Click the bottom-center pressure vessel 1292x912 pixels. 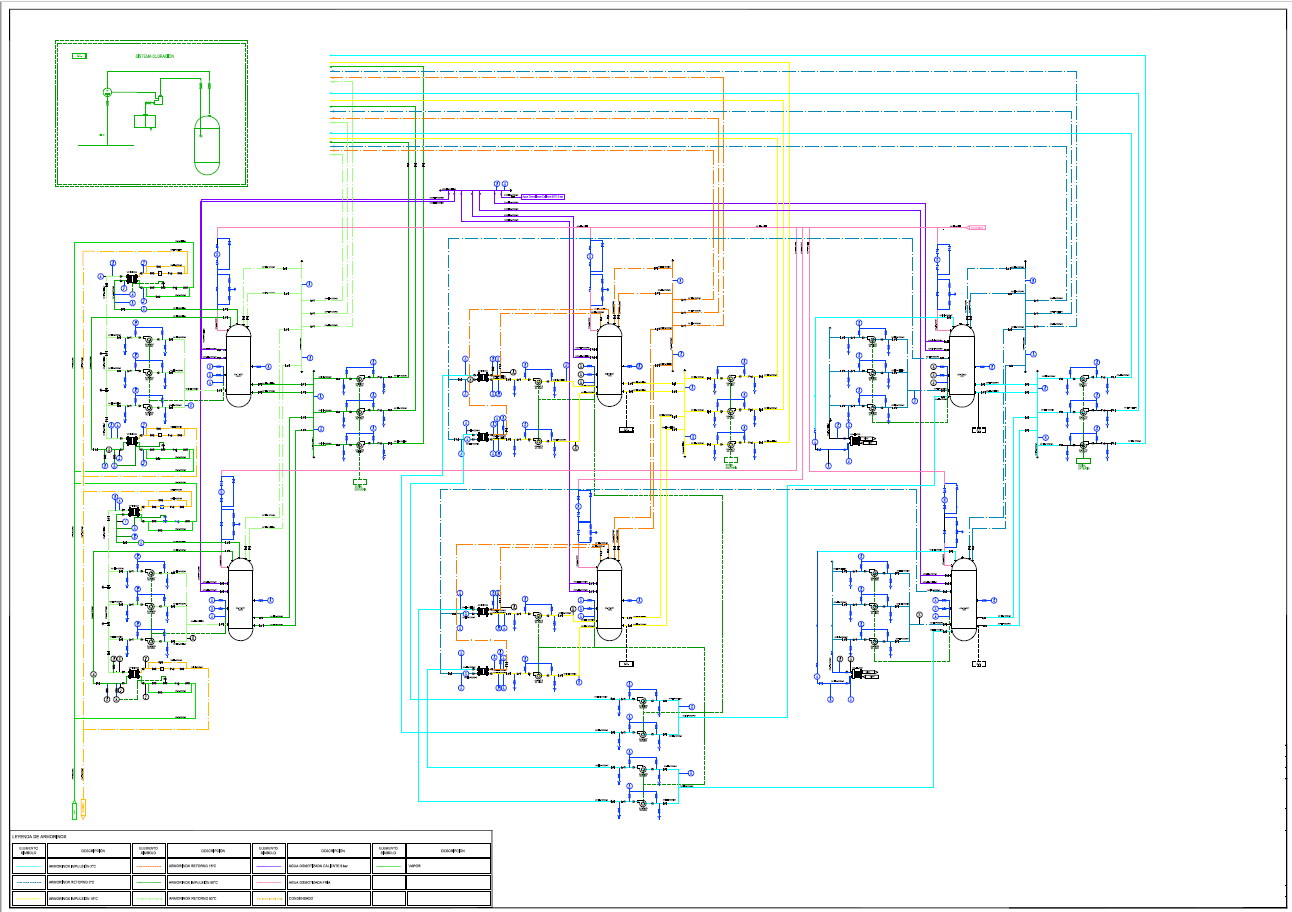coord(608,598)
